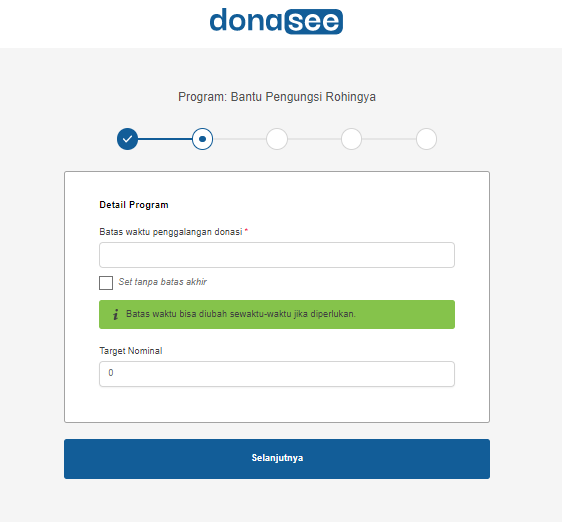This screenshot has height=522, width=562.
Task: Click the blue progress line between steps
Action: tap(165, 139)
